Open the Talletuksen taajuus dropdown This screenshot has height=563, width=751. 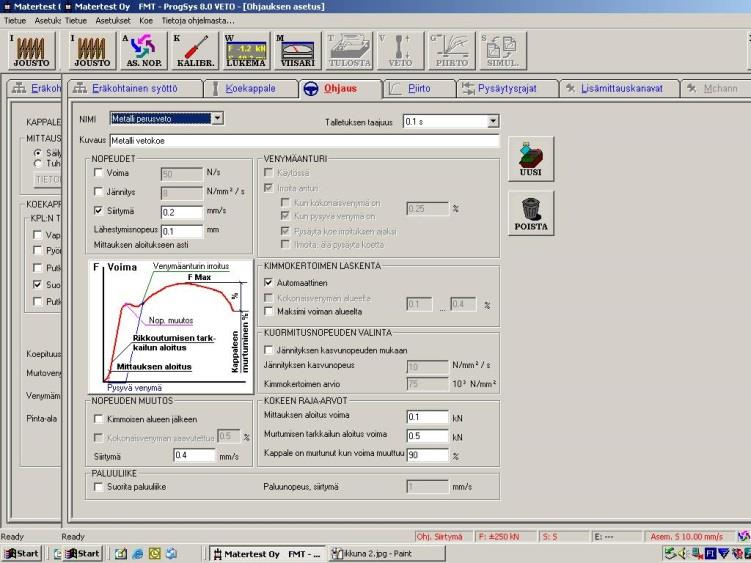[493, 122]
